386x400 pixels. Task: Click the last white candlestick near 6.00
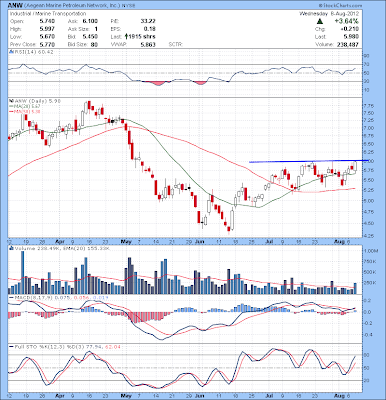(x=355, y=167)
